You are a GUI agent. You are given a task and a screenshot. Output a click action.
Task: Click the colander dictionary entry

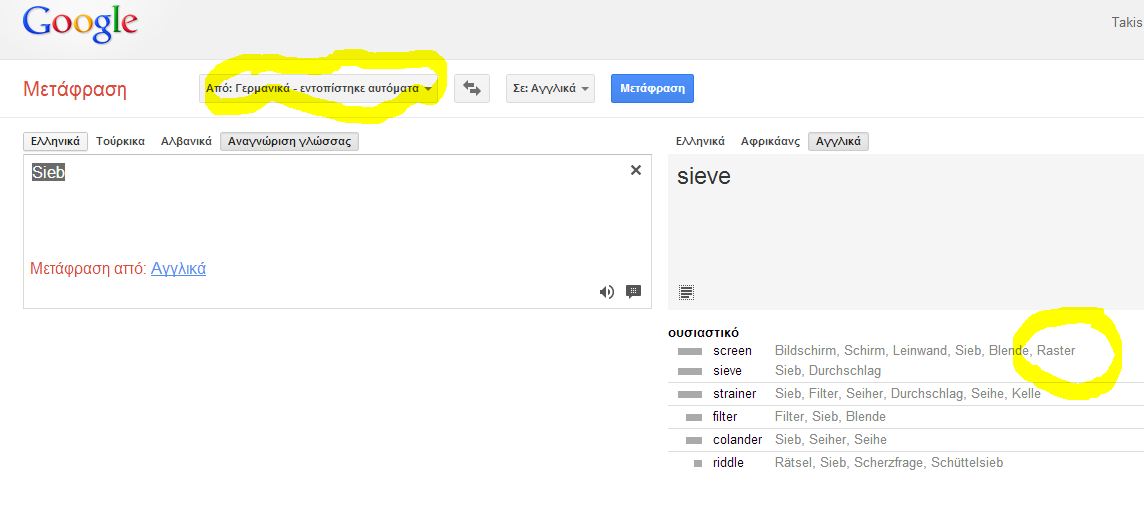[738, 440]
